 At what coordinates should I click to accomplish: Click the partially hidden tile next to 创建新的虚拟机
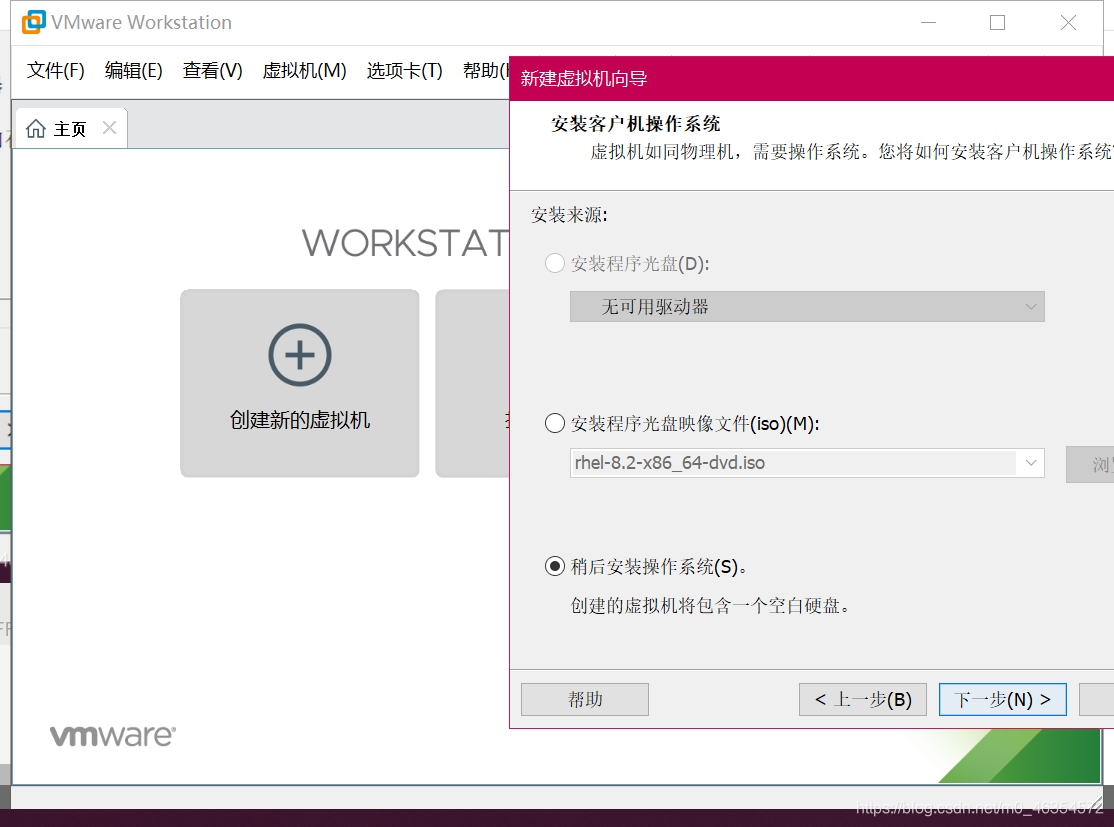472,383
